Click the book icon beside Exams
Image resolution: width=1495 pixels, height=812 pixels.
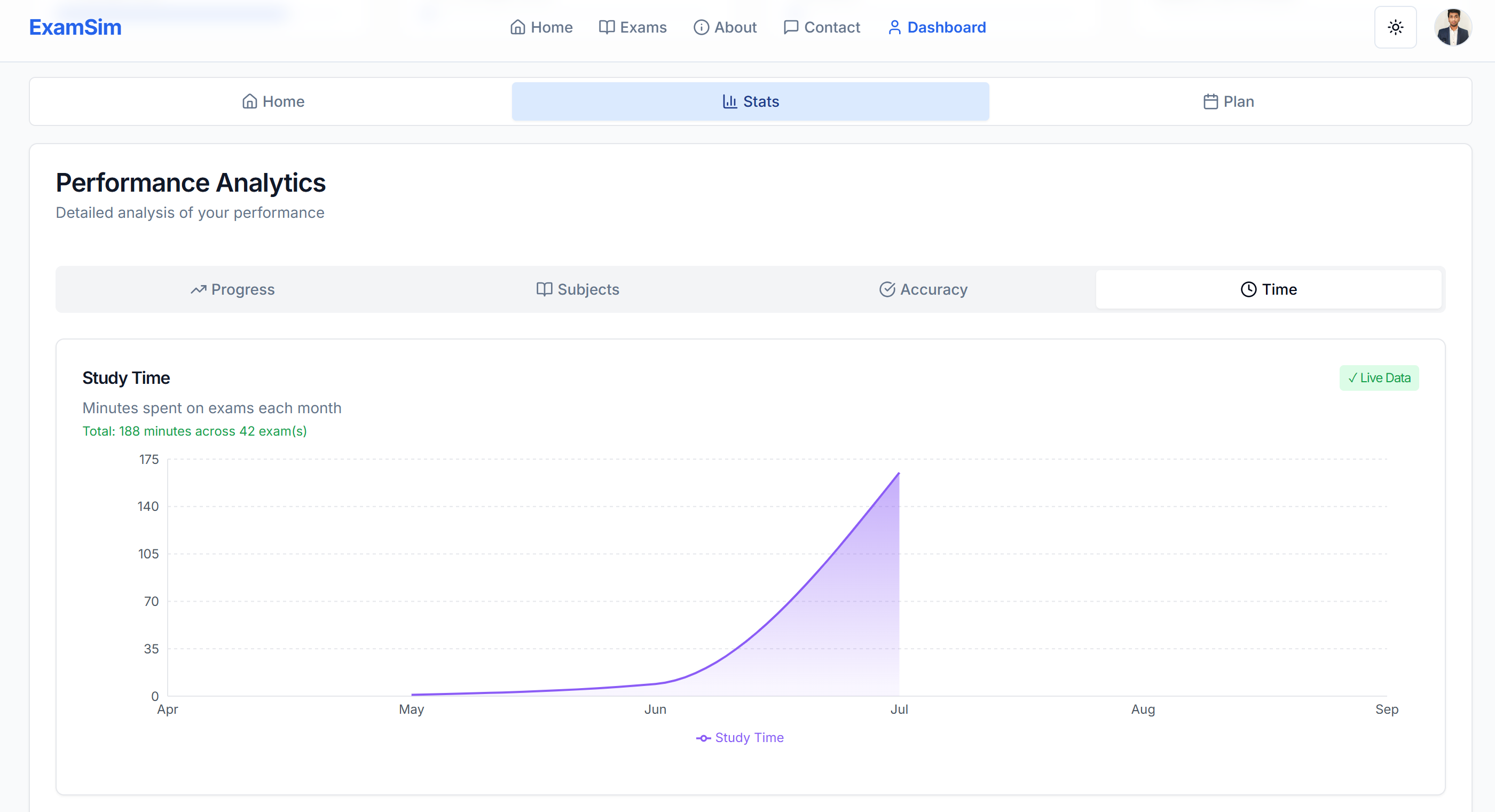607,27
